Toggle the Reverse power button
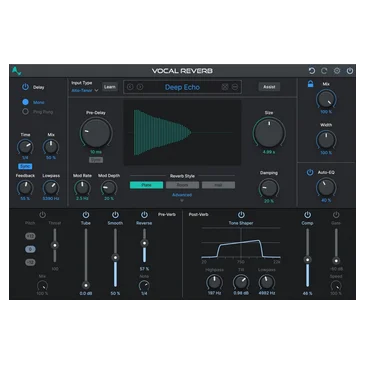This screenshot has height=365, width=365. 144,215
